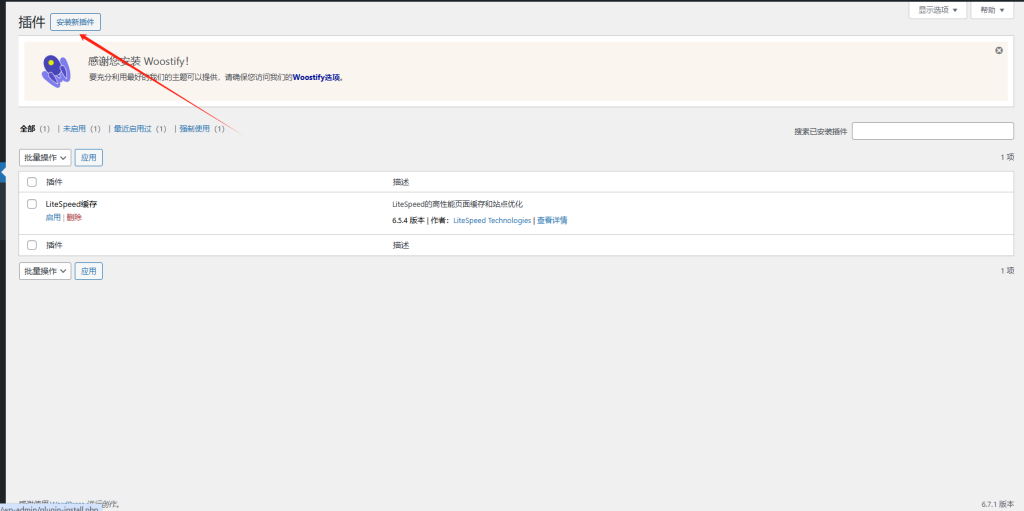The image size is (1024, 511).
Task: Click the 安装新插件 button
Action: tap(75, 22)
